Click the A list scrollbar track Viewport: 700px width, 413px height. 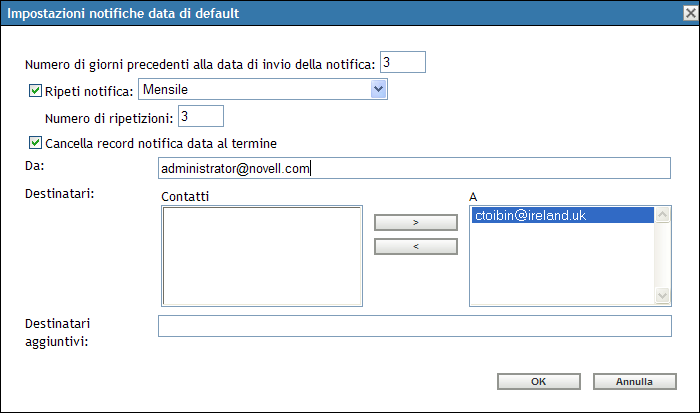click(x=662, y=255)
